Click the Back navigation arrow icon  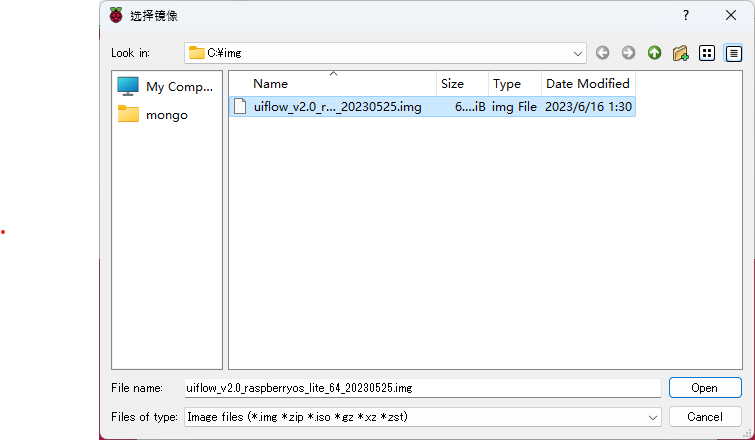[602, 53]
